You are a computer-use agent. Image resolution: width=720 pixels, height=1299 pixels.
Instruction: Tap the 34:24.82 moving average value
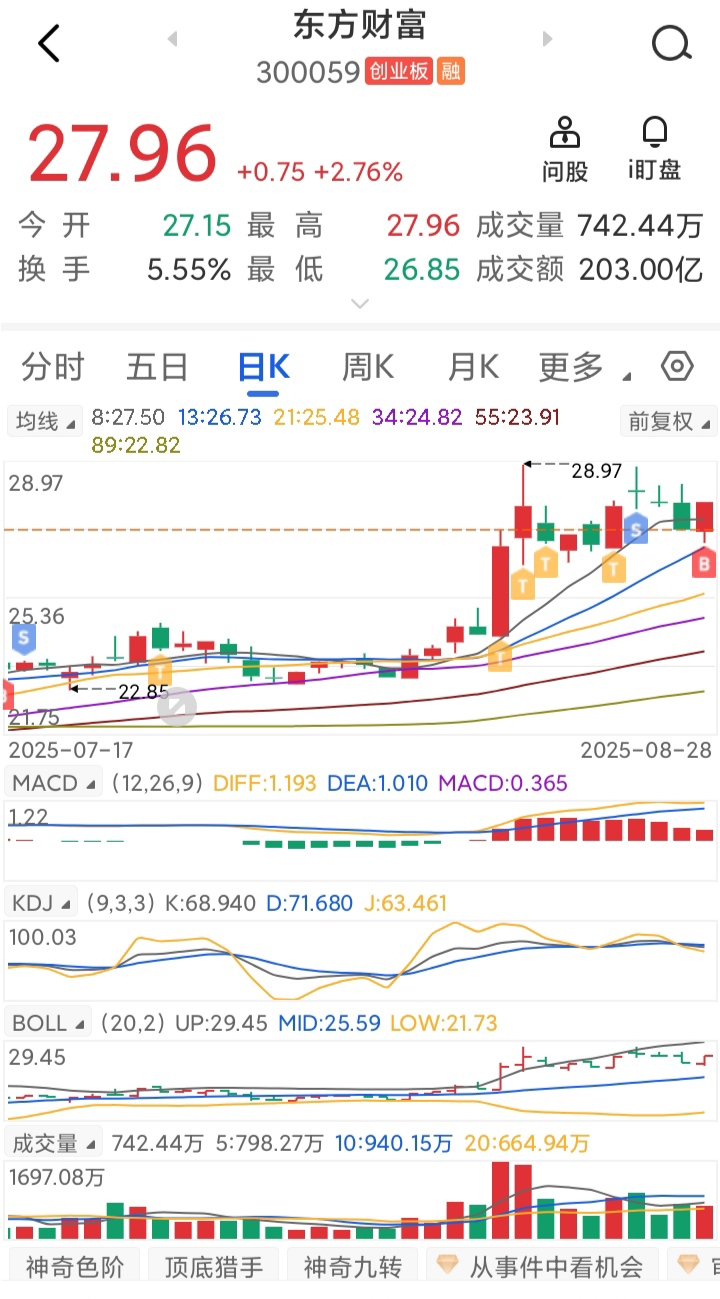tap(415, 416)
